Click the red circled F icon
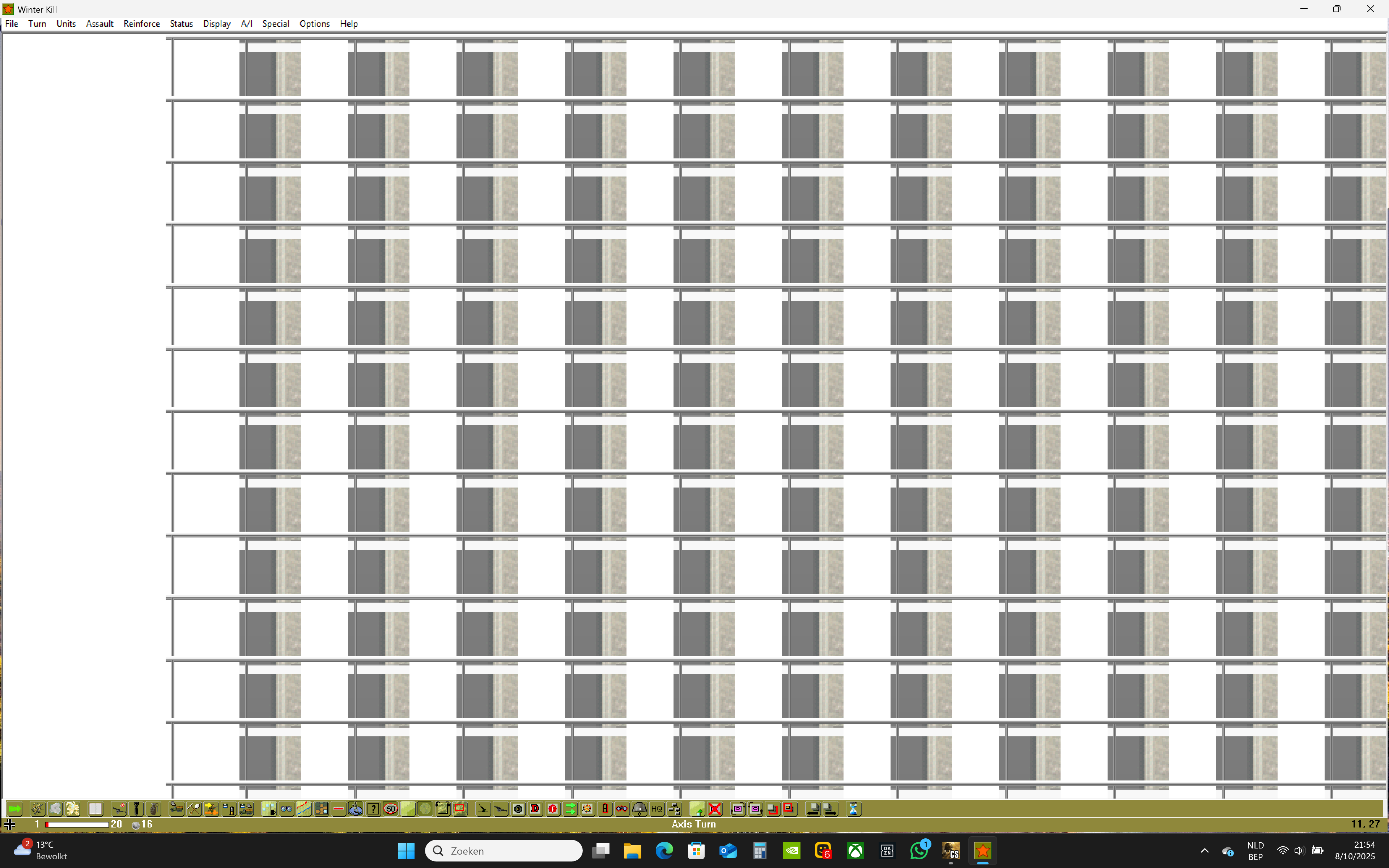This screenshot has width=1389, height=868. 553,809
